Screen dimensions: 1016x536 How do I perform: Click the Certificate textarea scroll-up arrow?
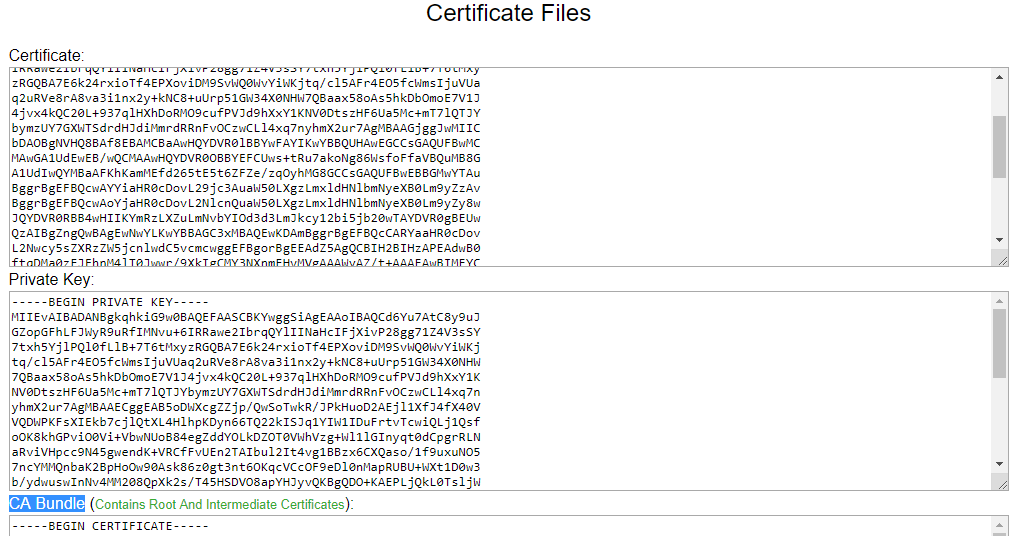coord(999,77)
